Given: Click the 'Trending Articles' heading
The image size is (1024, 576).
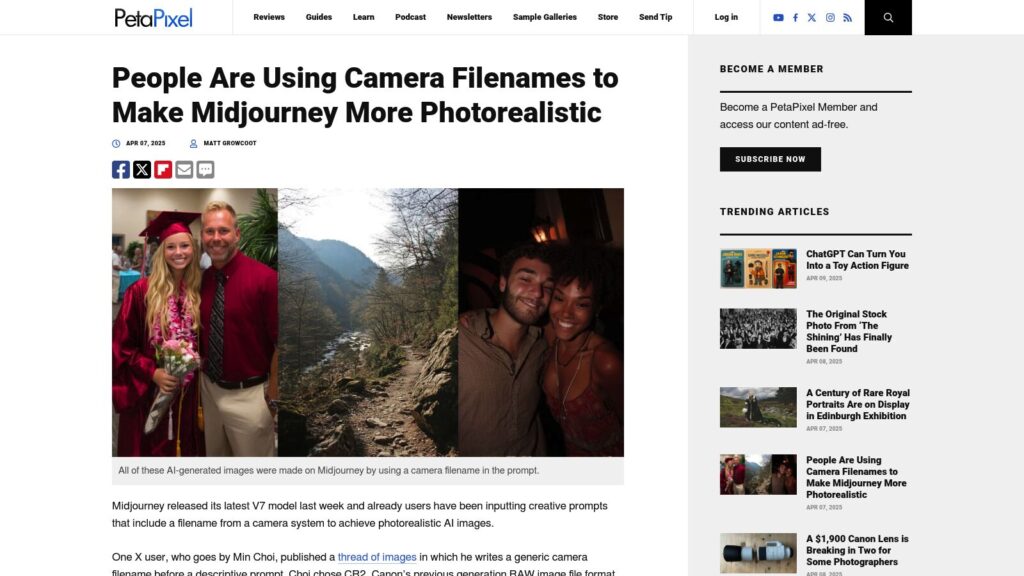Looking at the screenshot, I should point(775,212).
